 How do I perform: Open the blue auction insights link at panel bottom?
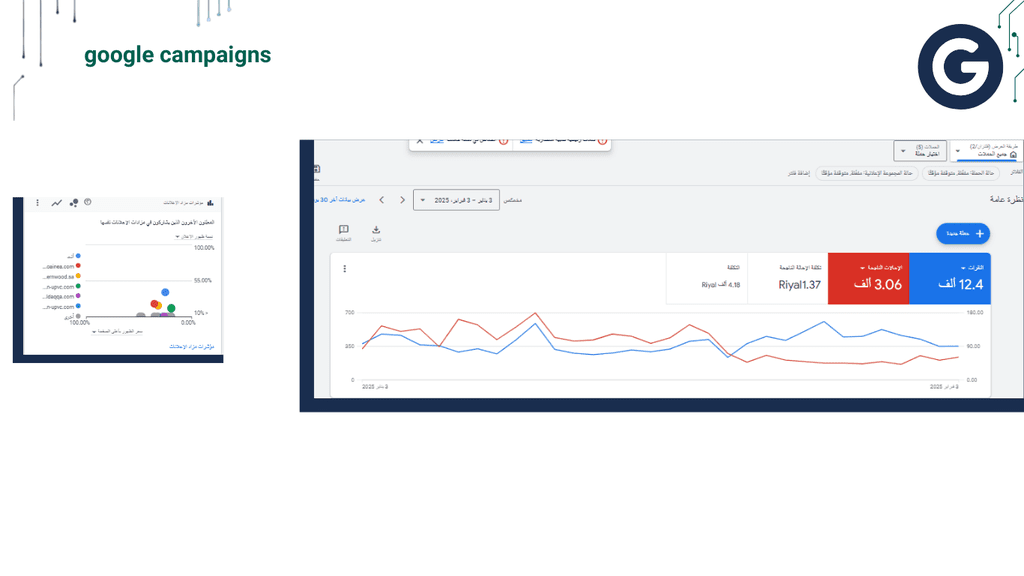(x=191, y=347)
